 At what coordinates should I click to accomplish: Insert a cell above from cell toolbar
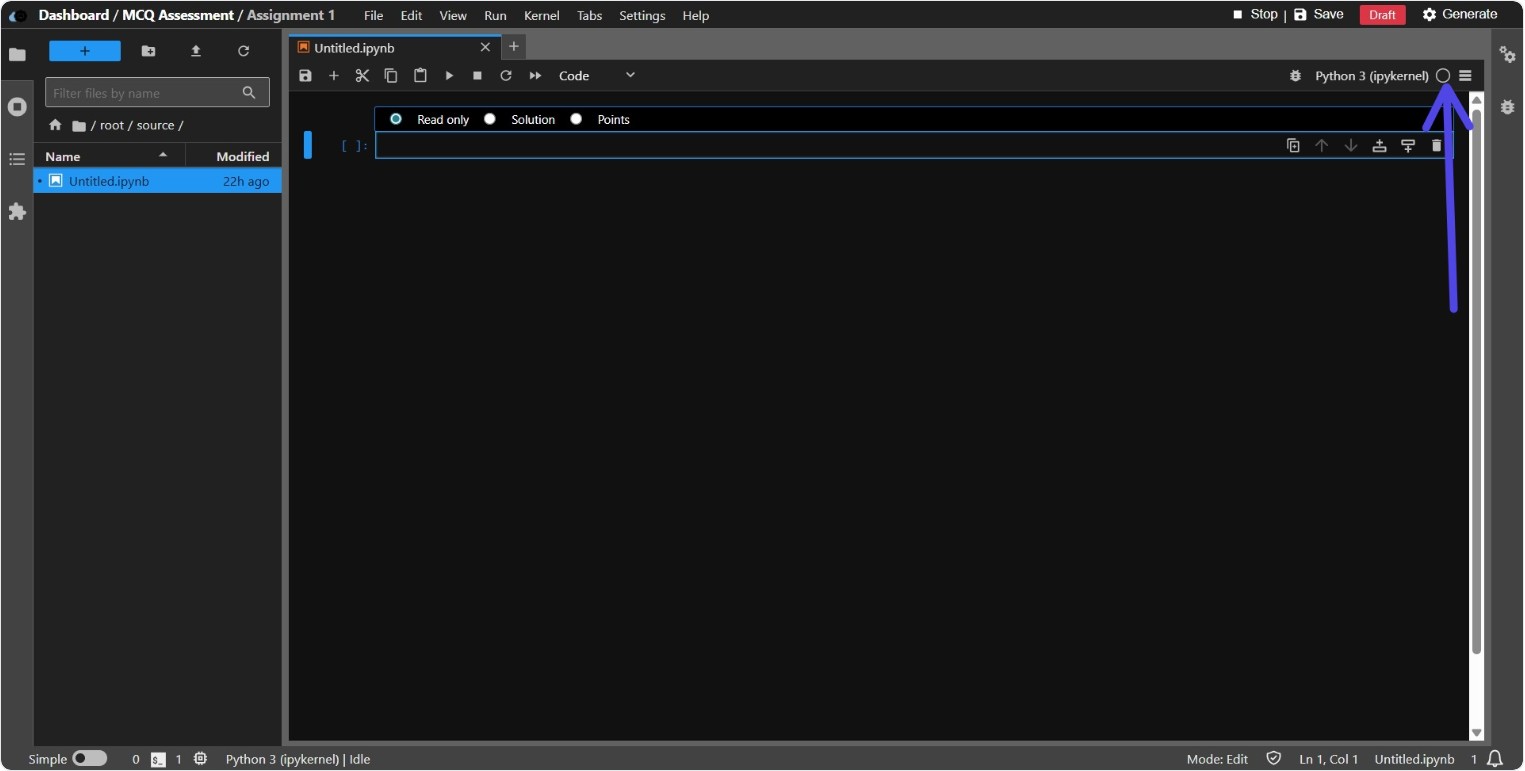pyautogui.click(x=1379, y=145)
